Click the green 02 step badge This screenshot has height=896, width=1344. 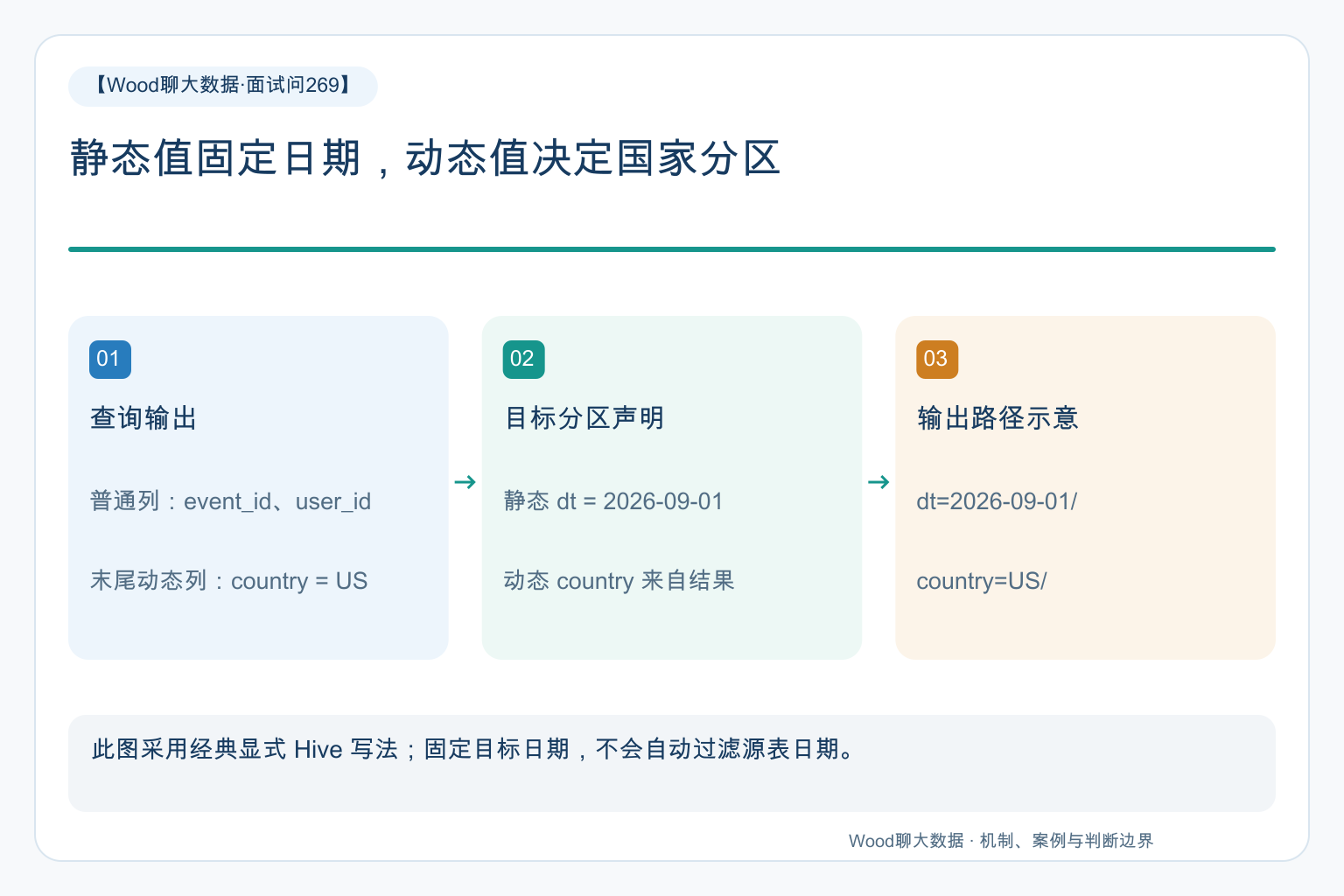[523, 360]
